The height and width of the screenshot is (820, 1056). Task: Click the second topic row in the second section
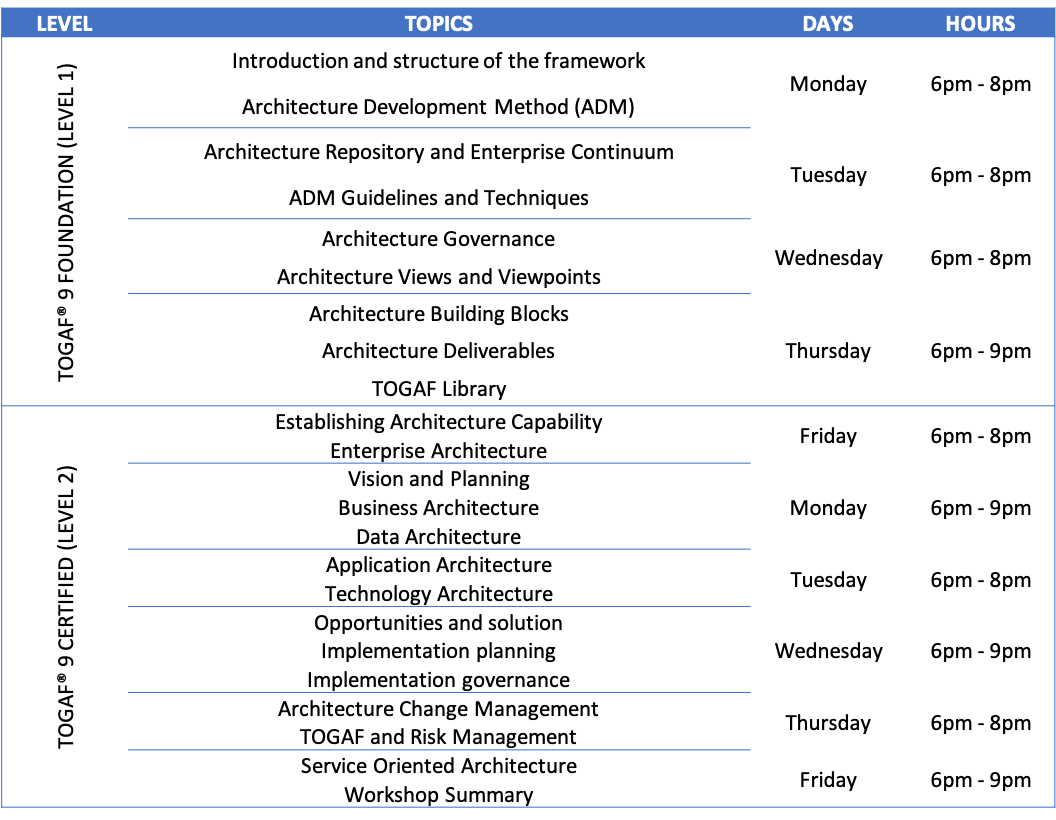pos(439,506)
